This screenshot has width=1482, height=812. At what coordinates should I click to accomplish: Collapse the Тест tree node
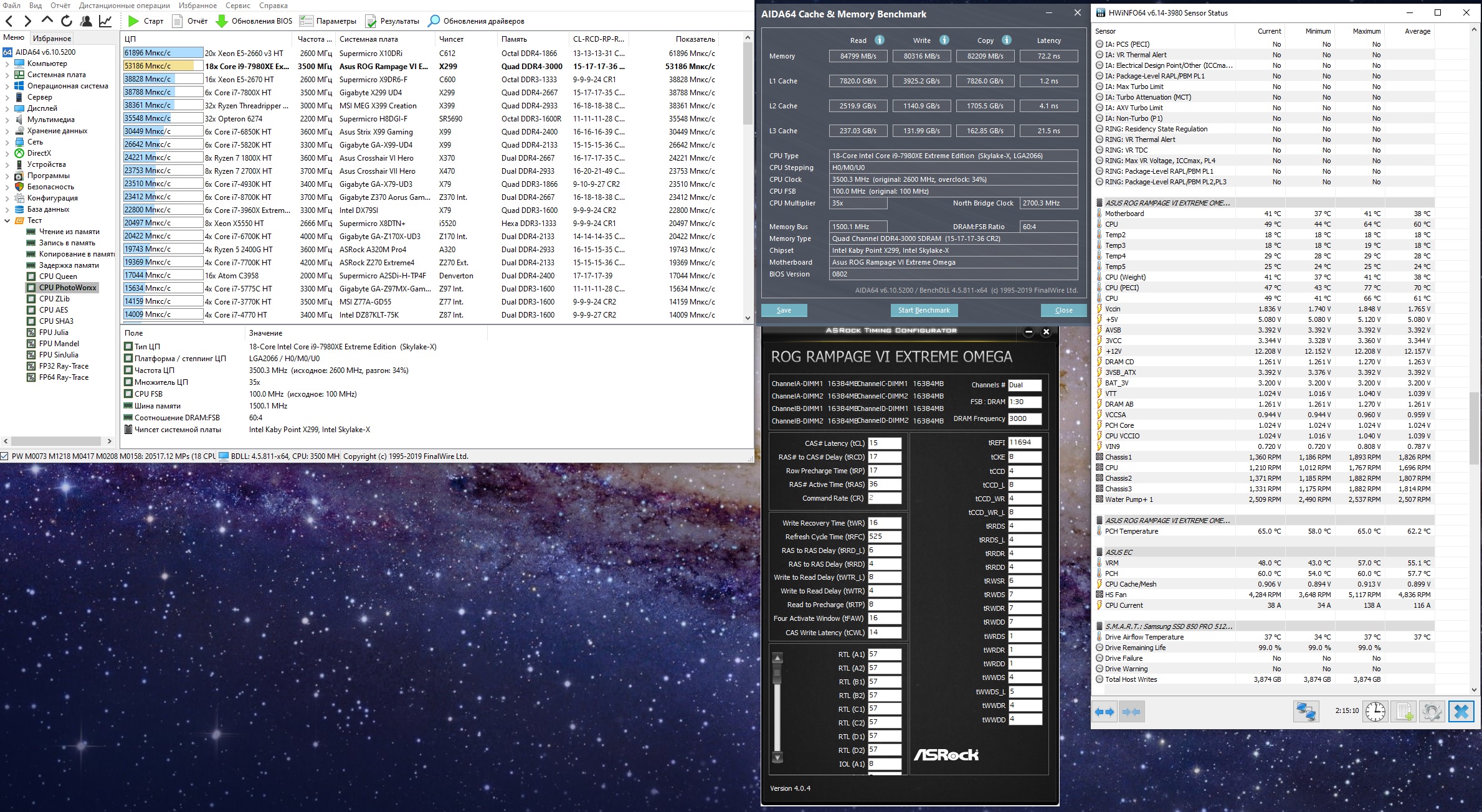(7, 220)
